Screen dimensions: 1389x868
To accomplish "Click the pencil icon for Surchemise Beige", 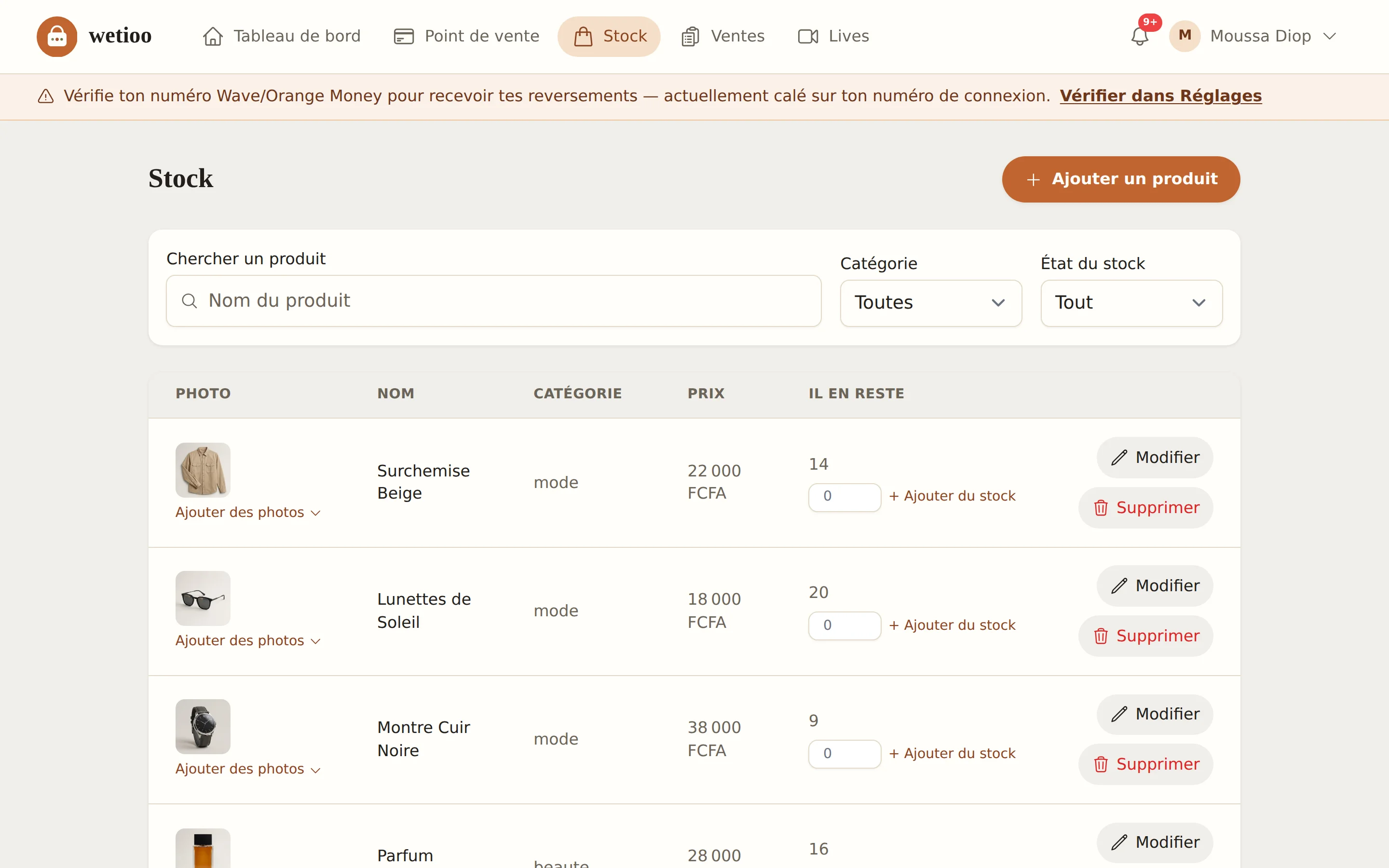I will 1119,458.
